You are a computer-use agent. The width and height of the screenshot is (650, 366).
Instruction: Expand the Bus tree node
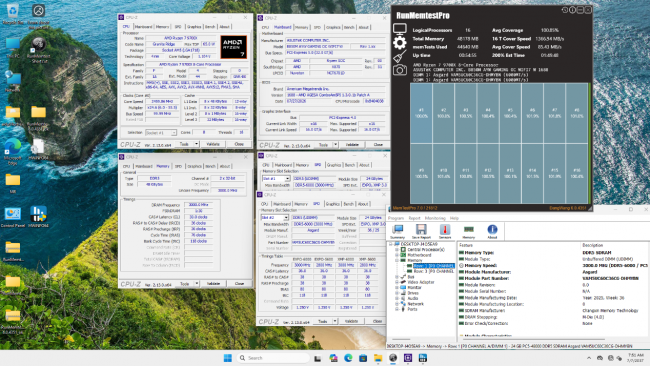click(x=397, y=276)
